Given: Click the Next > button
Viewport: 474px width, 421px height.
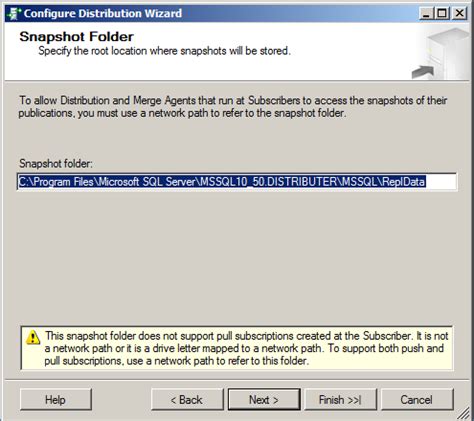Looking at the screenshot, I should pos(264,399).
